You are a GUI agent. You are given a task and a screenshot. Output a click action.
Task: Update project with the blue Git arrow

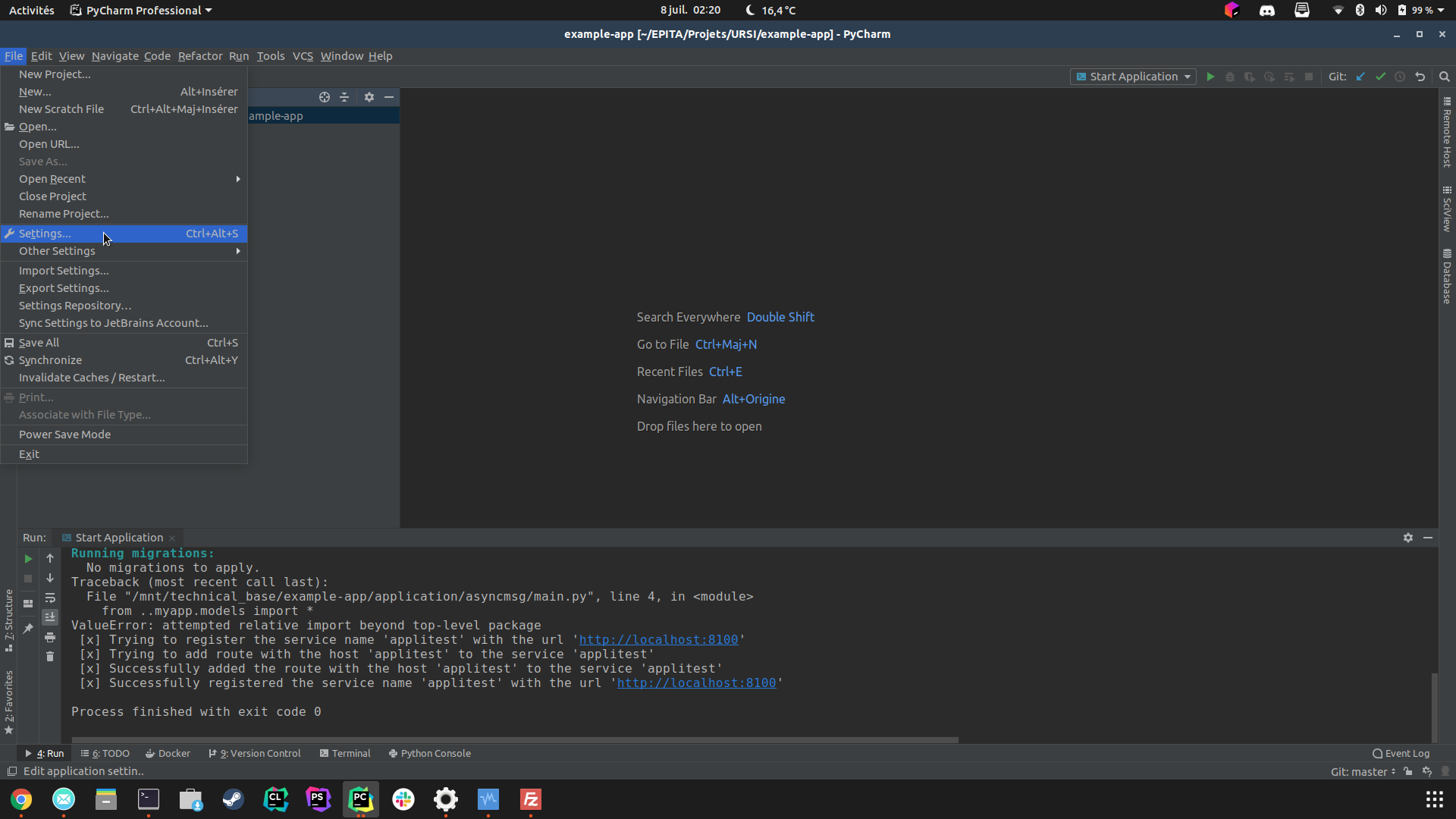point(1360,77)
